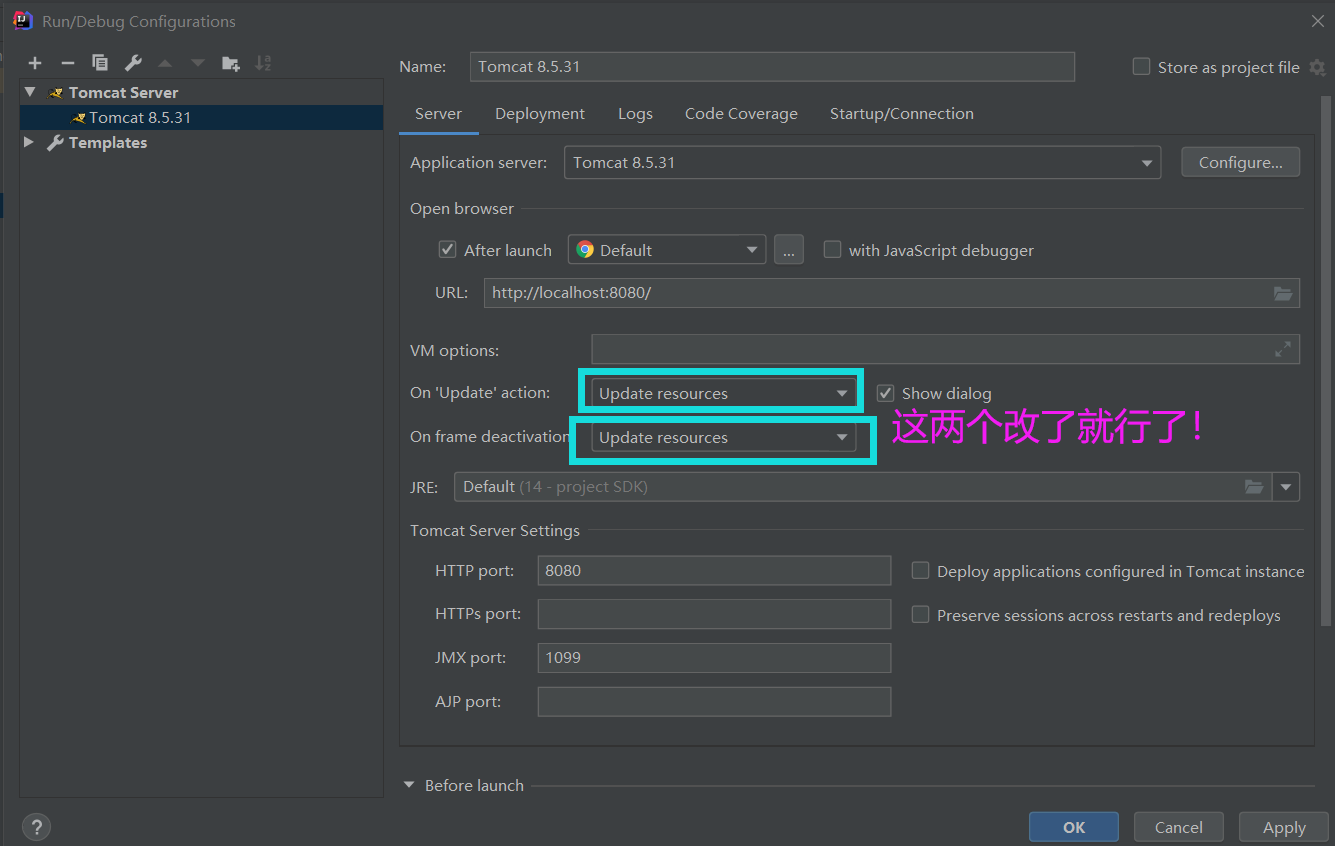Click the Cancel button
Image resolution: width=1335 pixels, height=846 pixels.
pyautogui.click(x=1179, y=827)
